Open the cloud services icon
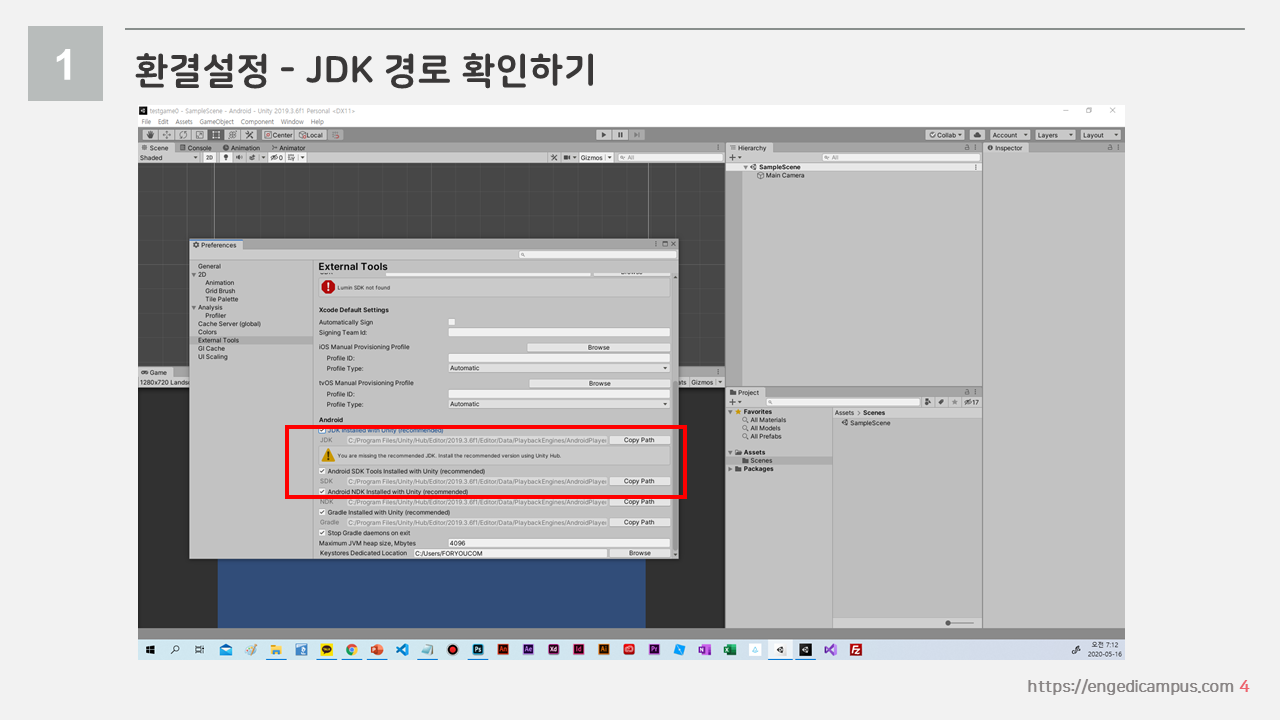This screenshot has width=1280, height=720. pos(977,135)
